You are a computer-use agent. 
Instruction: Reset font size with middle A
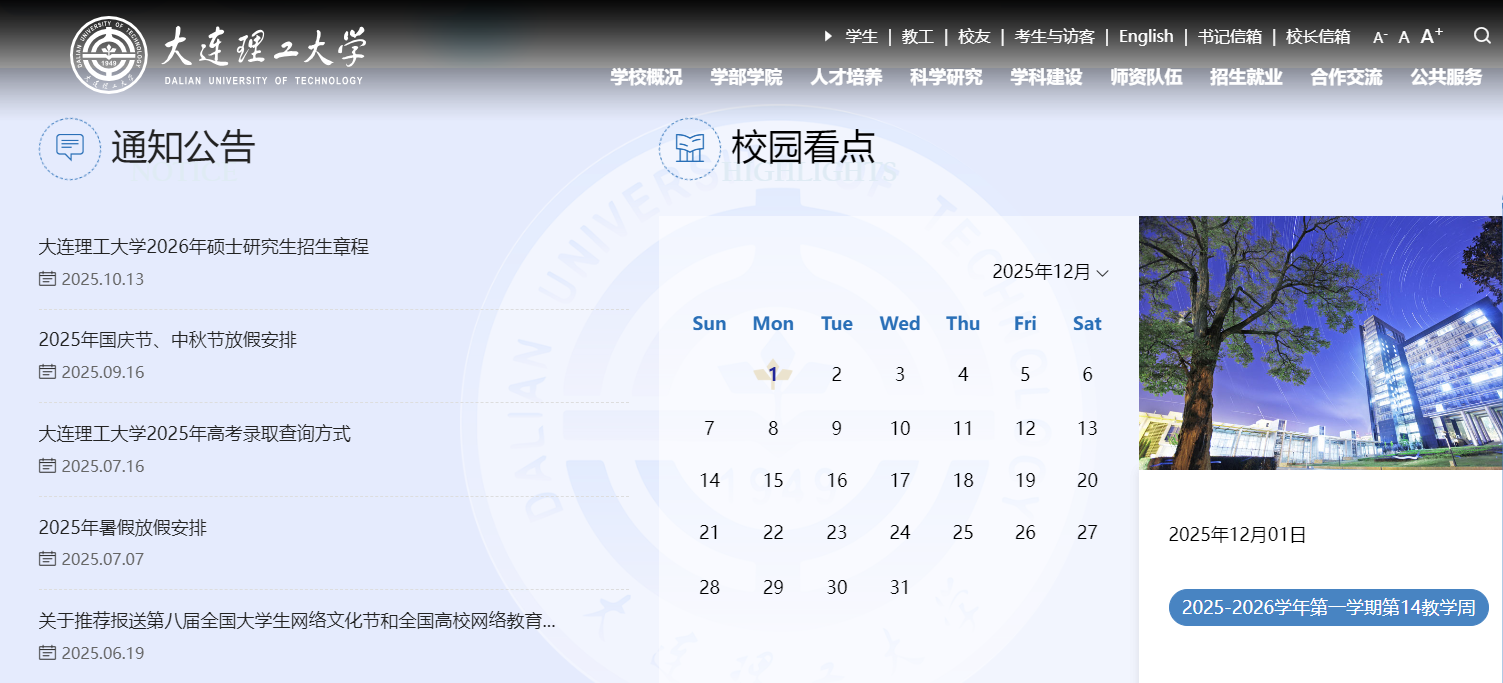coord(1404,37)
